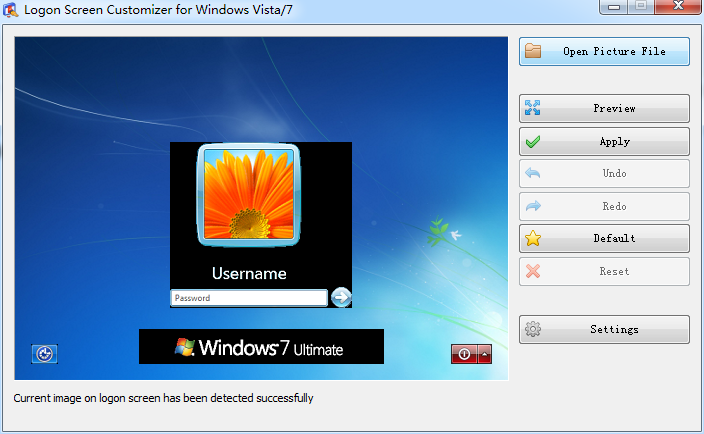
Task: Close the Logon Screen Customizer window
Action: tap(676, 7)
